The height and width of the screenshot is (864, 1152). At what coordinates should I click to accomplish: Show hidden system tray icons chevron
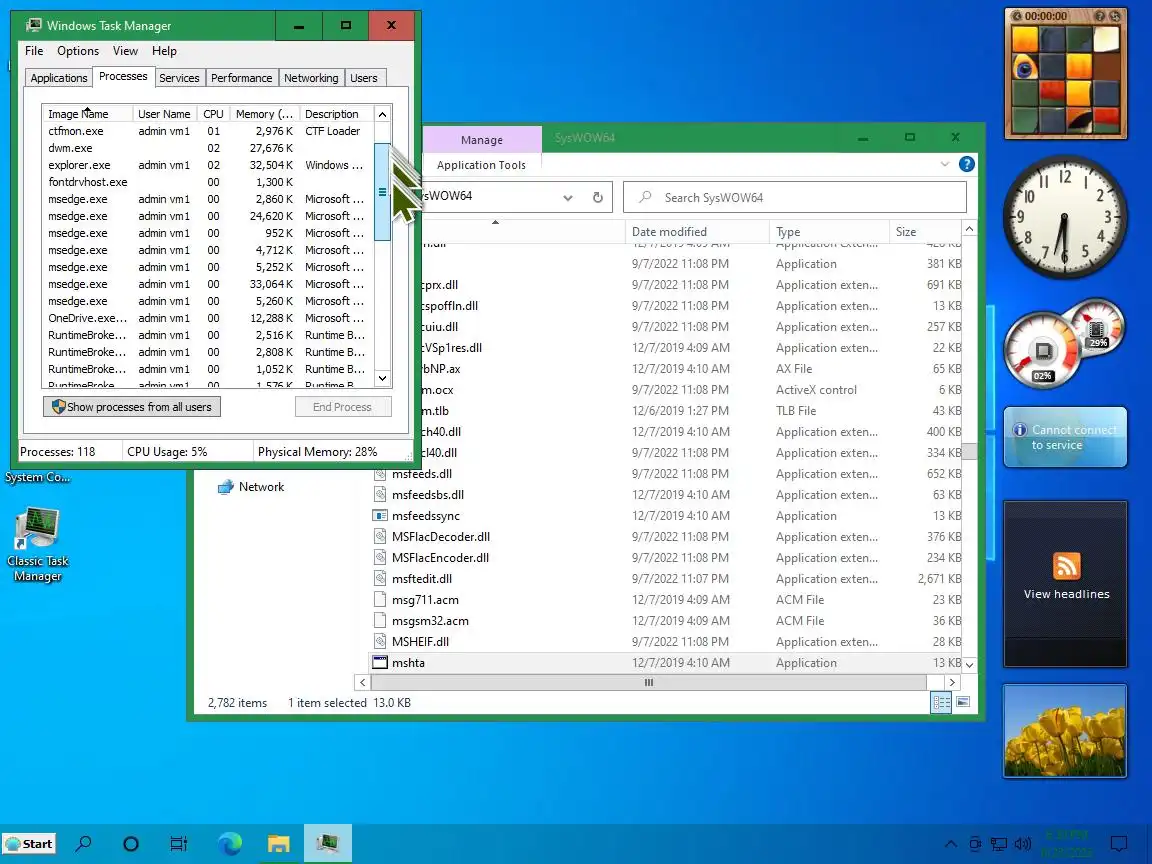click(x=950, y=843)
